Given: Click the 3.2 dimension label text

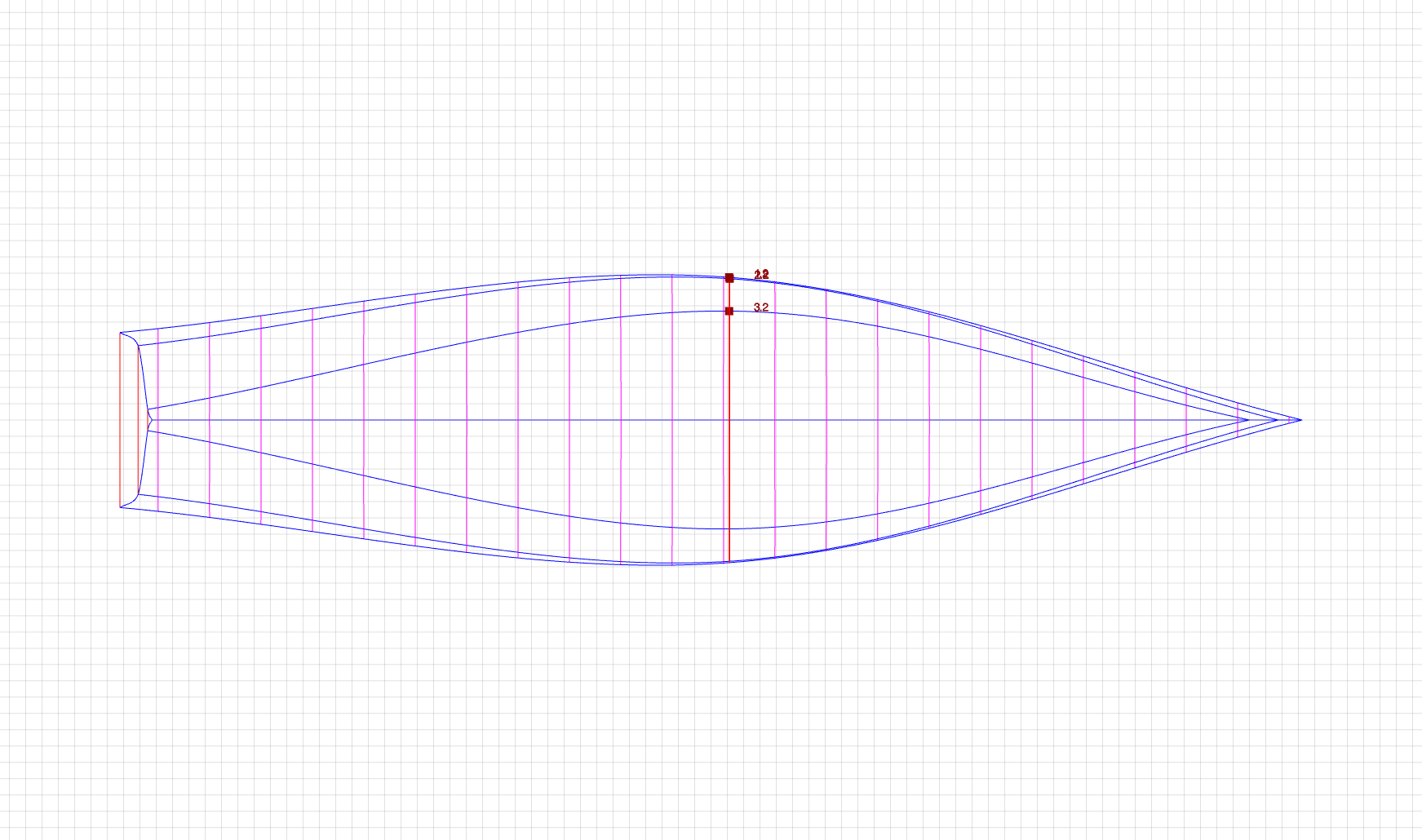Looking at the screenshot, I should pos(761,307).
